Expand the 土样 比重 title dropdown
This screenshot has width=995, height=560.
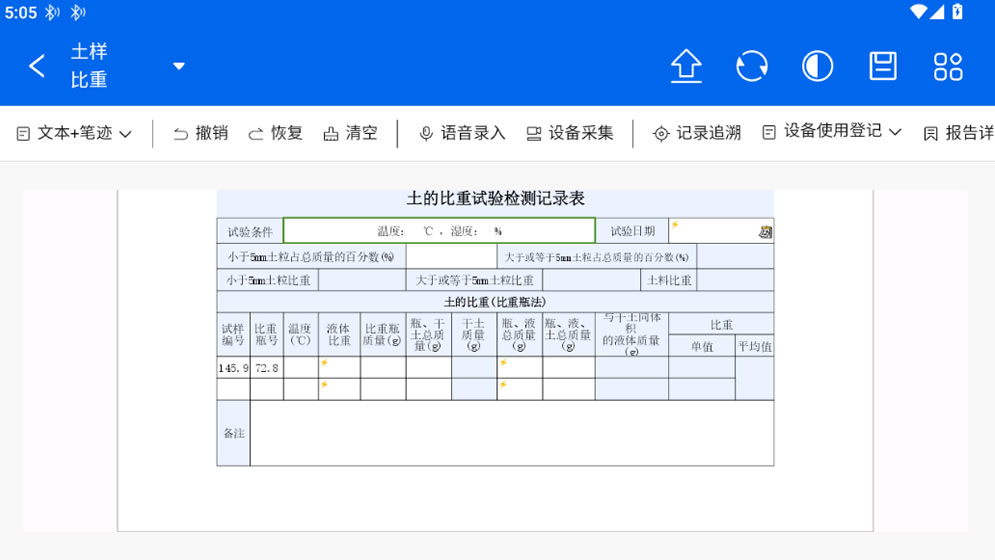click(x=179, y=66)
